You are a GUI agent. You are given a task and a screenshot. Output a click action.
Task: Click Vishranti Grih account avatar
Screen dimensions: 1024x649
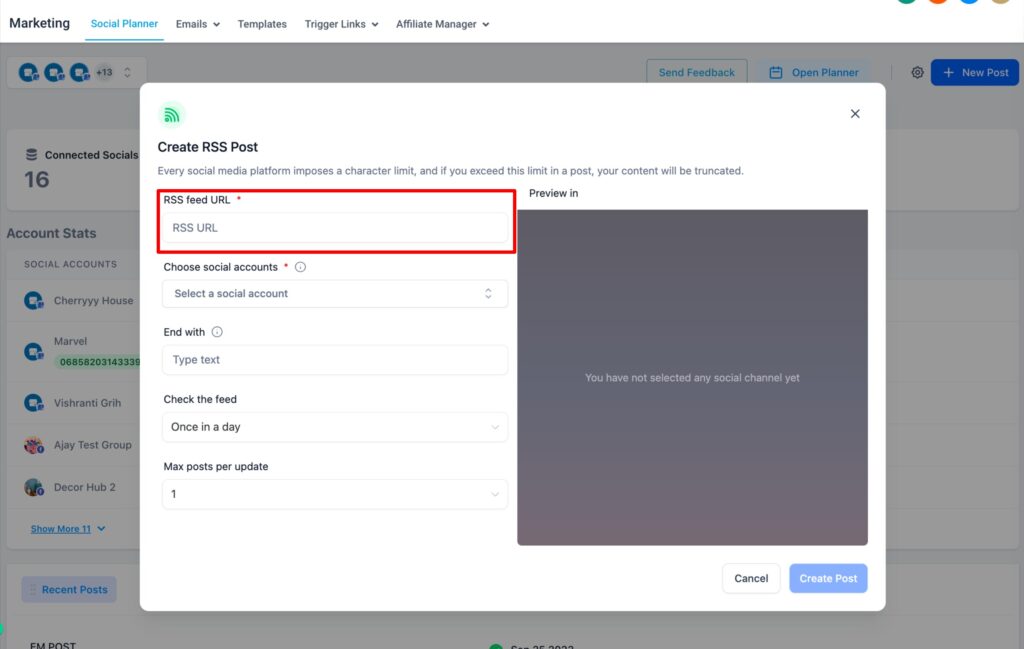coord(33,403)
